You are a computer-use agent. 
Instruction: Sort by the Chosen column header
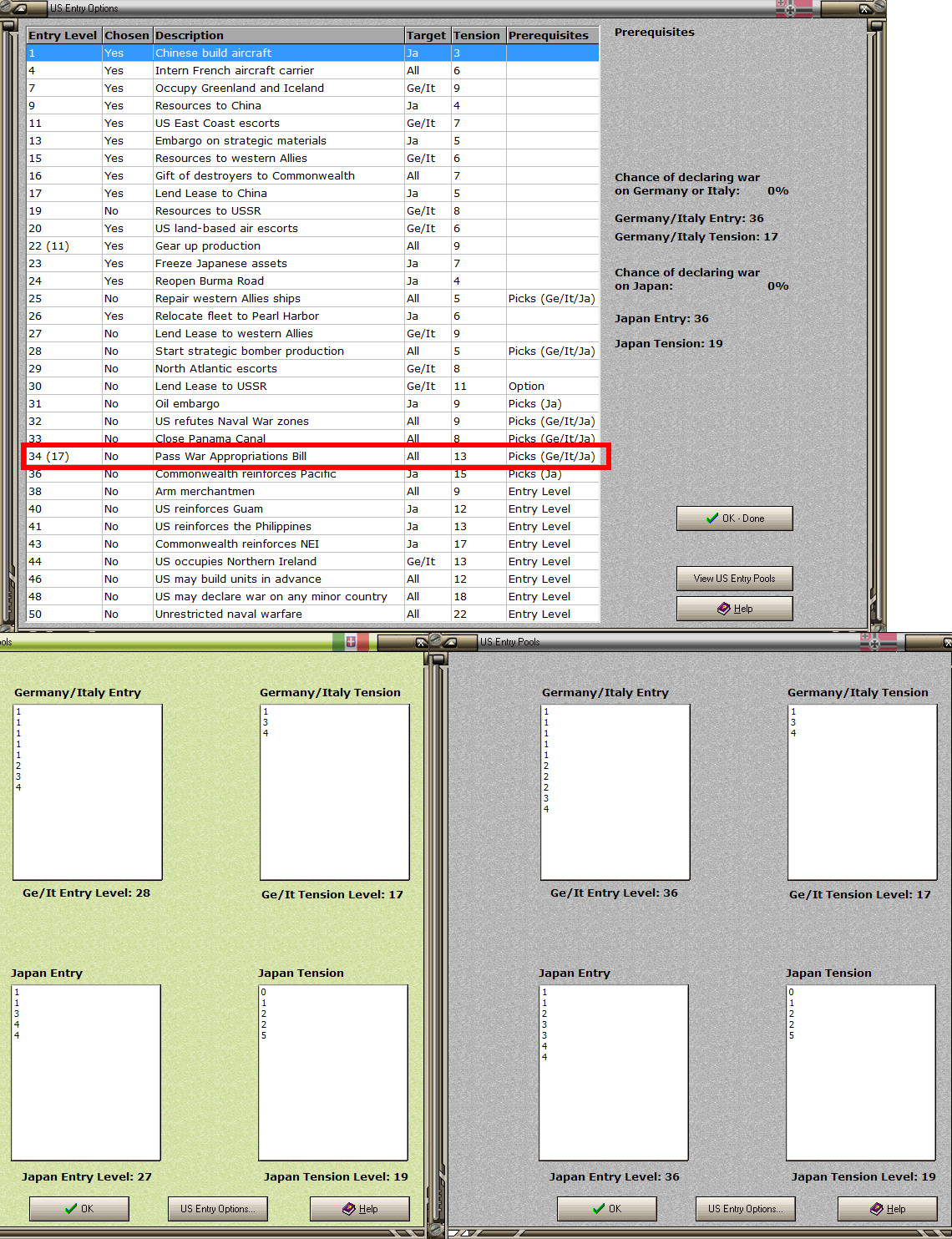click(x=127, y=35)
